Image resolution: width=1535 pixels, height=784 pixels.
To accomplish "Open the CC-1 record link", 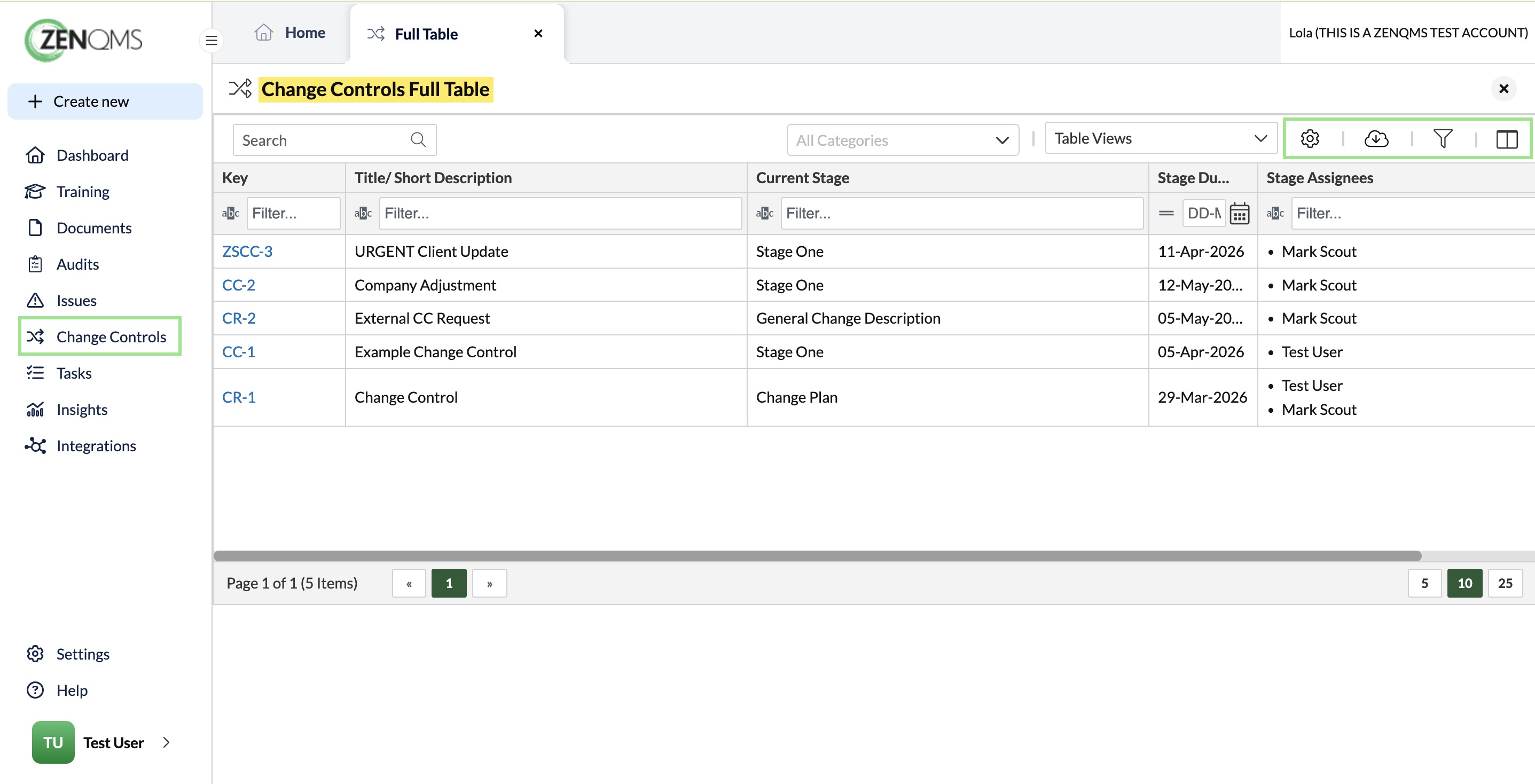I will pos(238,351).
